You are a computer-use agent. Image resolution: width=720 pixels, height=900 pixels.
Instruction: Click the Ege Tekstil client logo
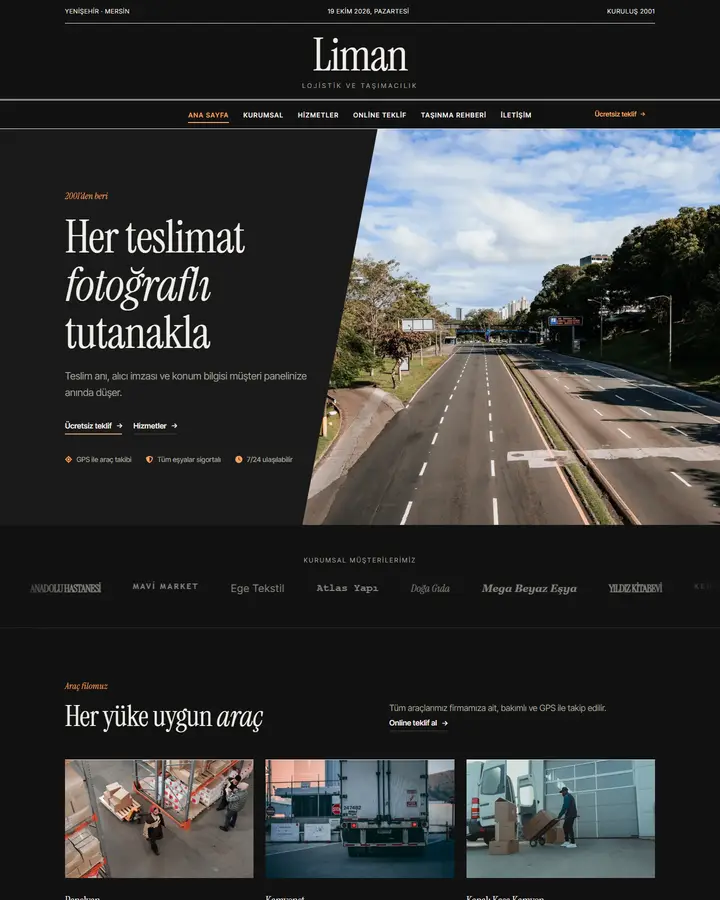tap(257, 588)
